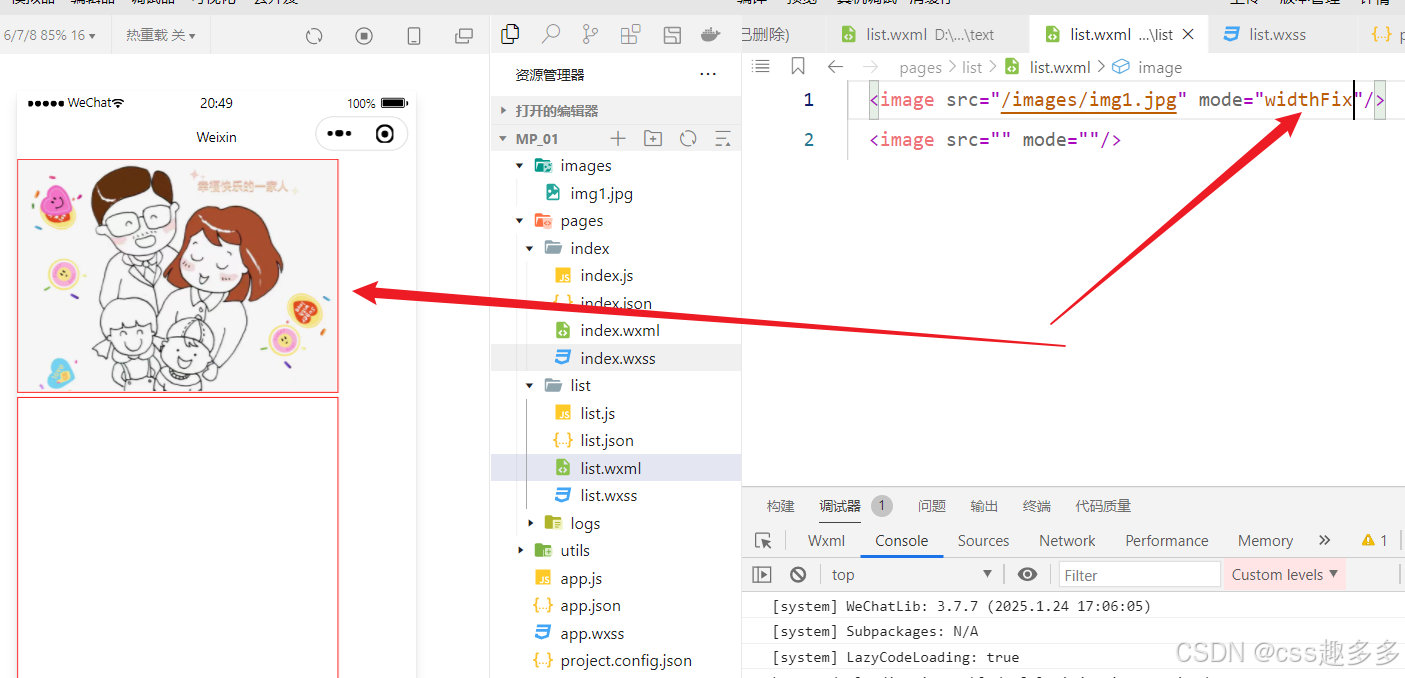
Task: Click new folder icon in MP_01
Action: tap(653, 139)
